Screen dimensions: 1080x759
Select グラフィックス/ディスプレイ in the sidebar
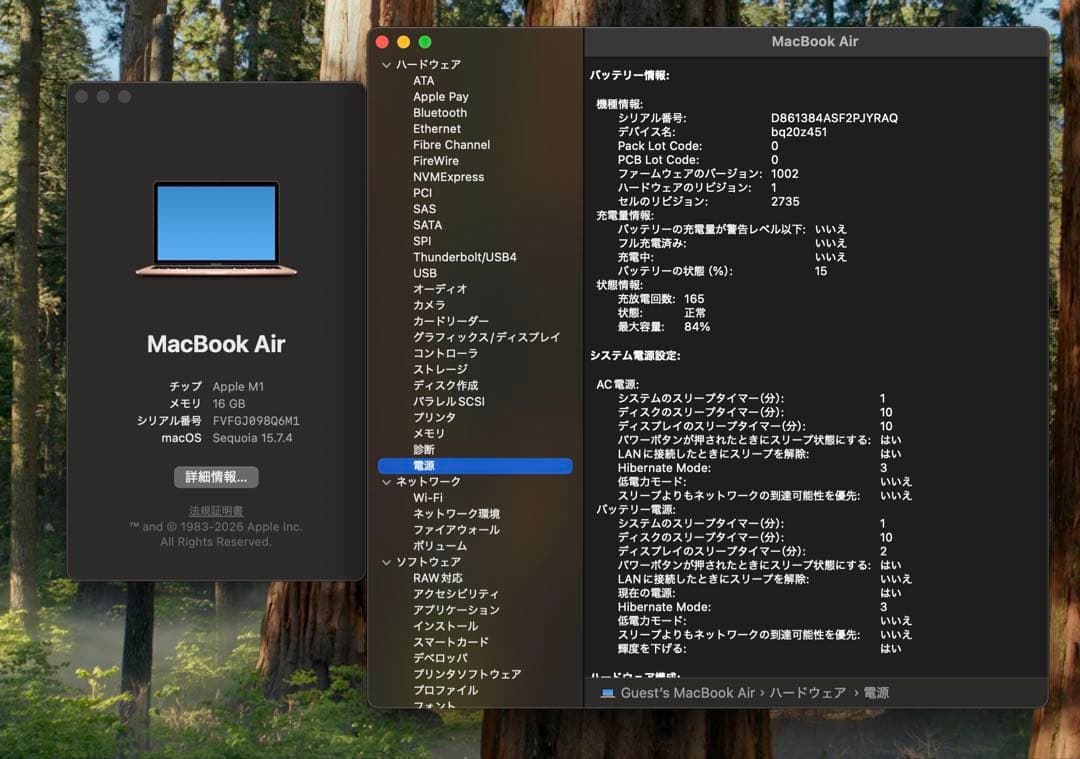486,337
